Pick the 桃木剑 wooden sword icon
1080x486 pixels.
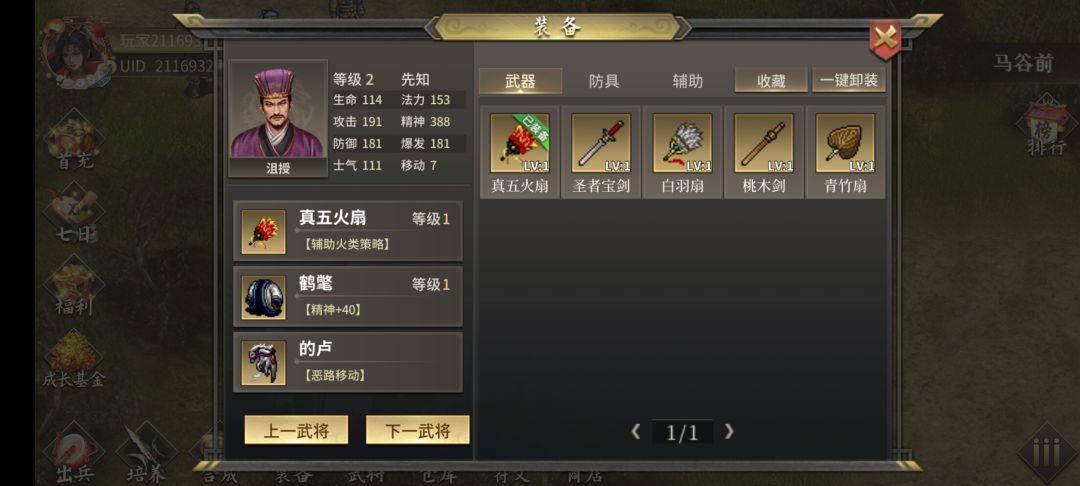coord(764,143)
